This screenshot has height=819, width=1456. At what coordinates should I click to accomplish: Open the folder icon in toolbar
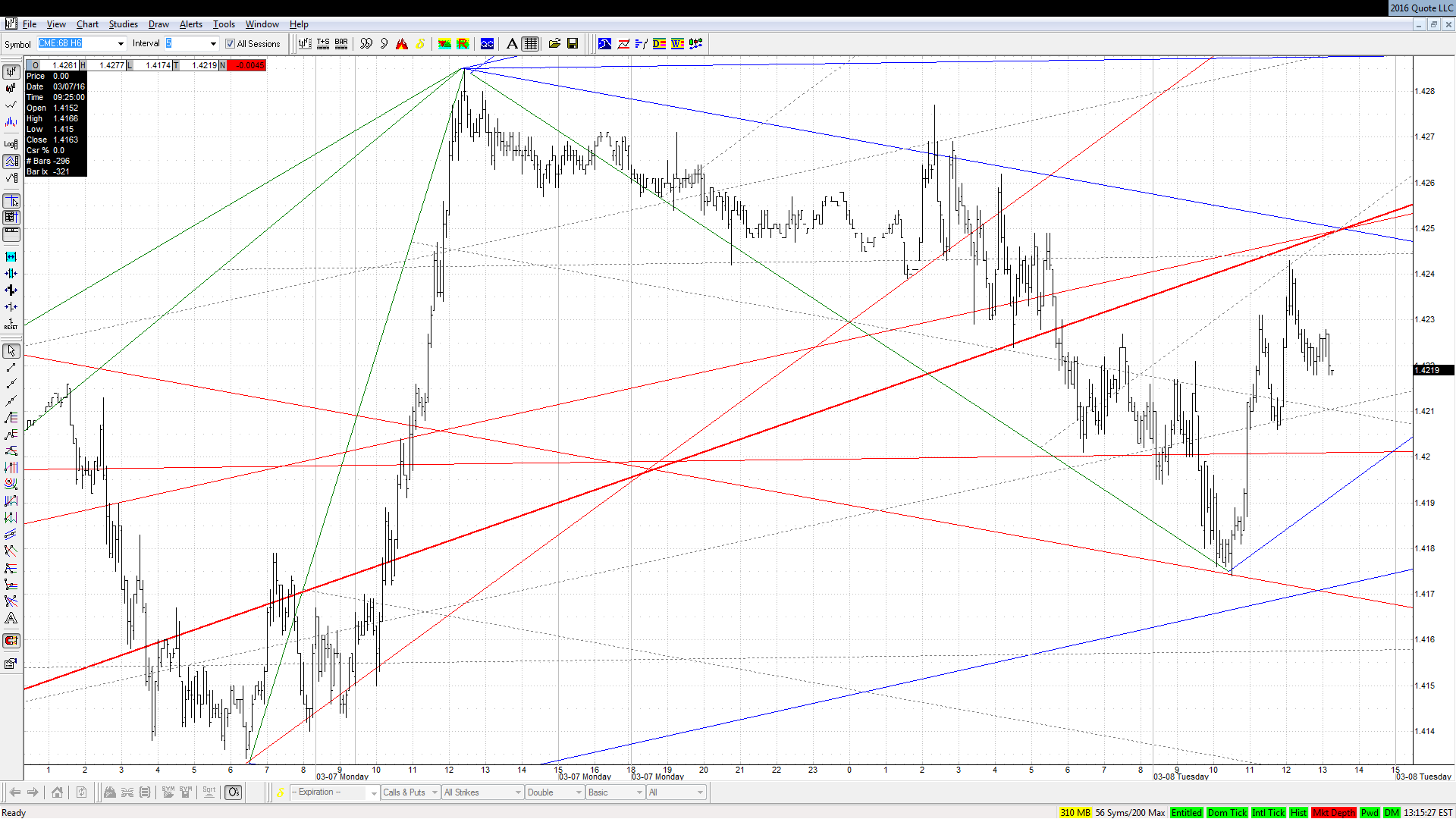[554, 44]
